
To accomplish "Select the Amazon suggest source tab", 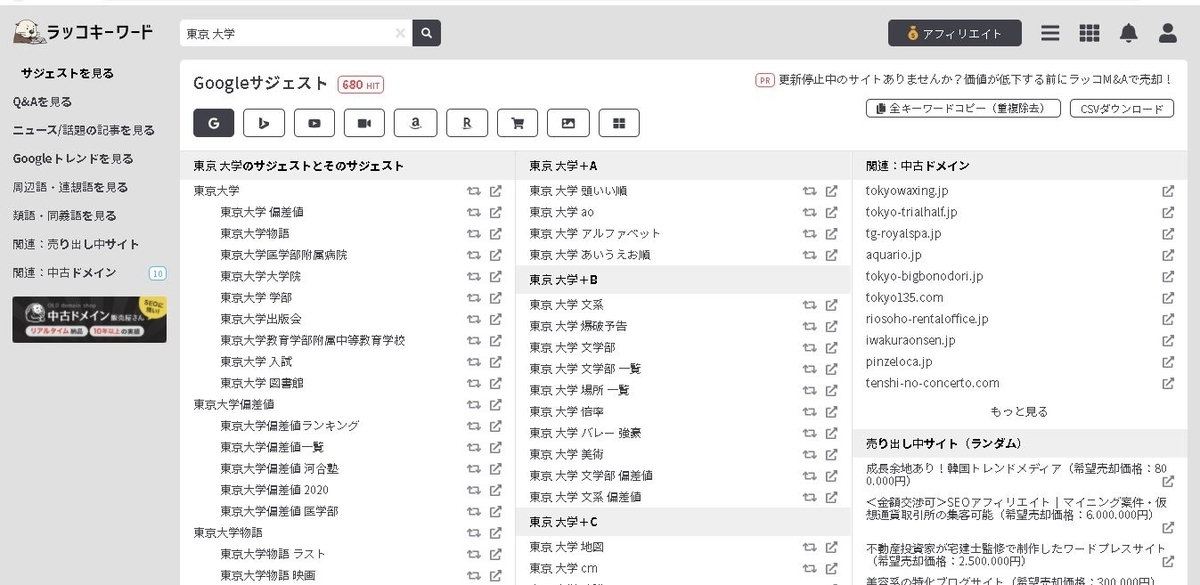I will coord(416,123).
